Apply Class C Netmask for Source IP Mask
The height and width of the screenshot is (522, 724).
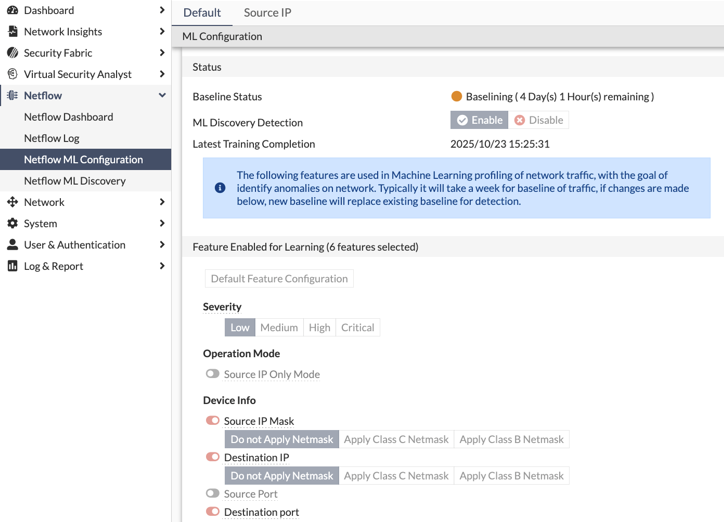[396, 439]
